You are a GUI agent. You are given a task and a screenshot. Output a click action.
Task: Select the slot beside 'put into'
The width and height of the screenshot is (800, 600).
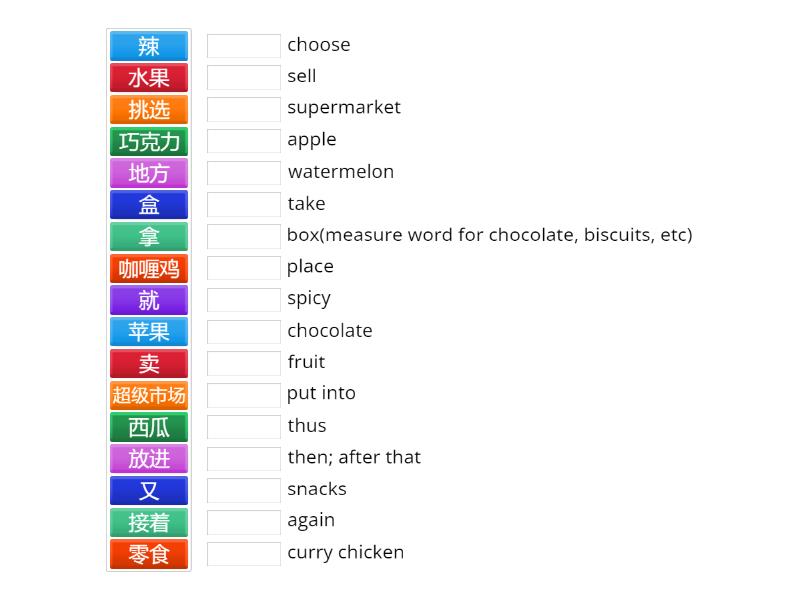click(244, 395)
